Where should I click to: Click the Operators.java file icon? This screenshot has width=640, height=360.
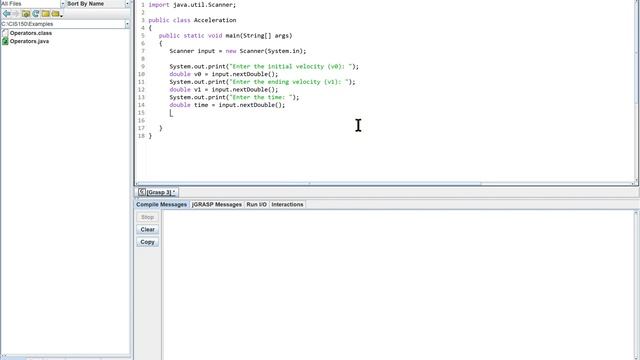click(5, 41)
